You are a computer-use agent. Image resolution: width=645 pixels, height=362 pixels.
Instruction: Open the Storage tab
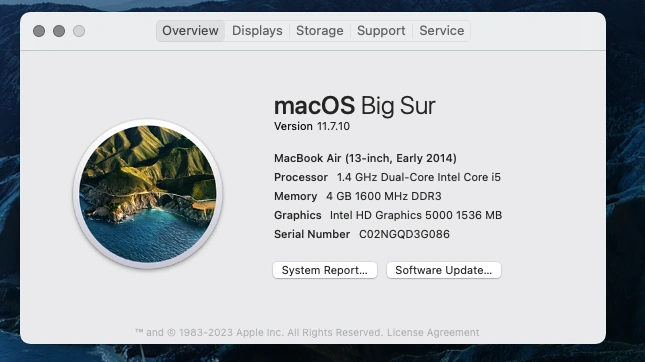320,31
